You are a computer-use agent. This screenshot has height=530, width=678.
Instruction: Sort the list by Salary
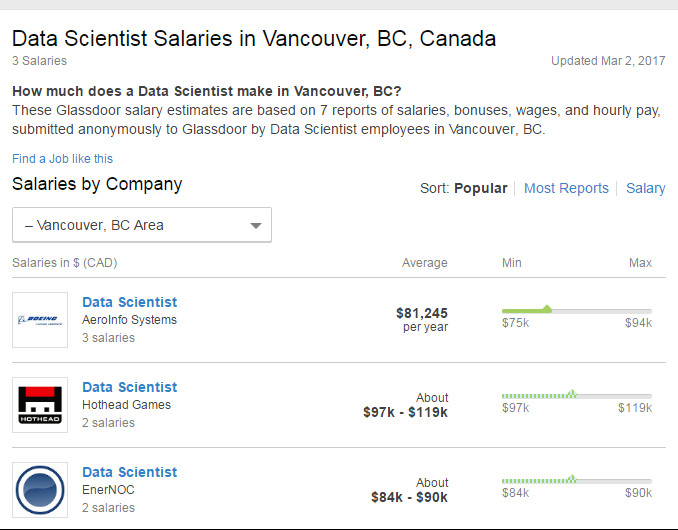[x=645, y=188]
